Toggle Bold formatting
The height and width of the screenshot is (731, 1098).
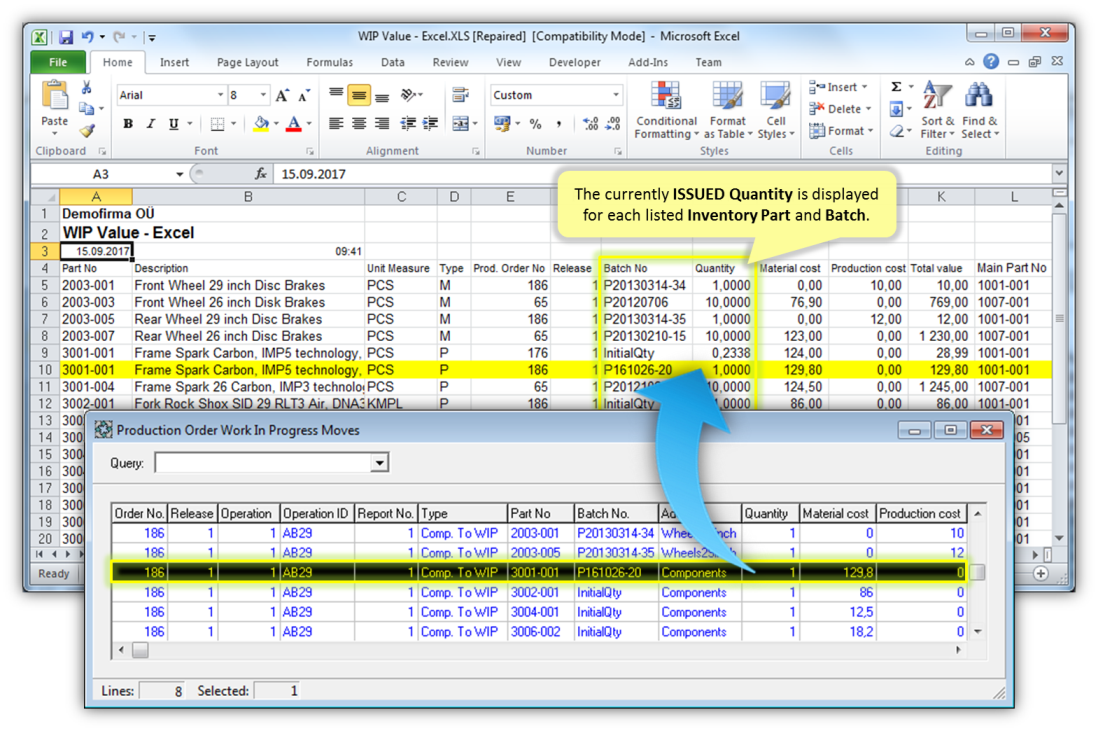coord(127,124)
